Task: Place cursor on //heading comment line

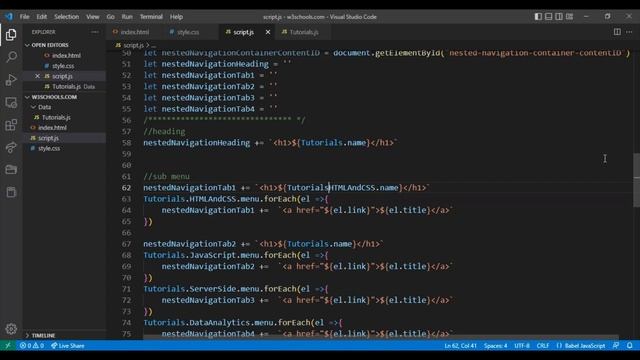Action: (164, 131)
